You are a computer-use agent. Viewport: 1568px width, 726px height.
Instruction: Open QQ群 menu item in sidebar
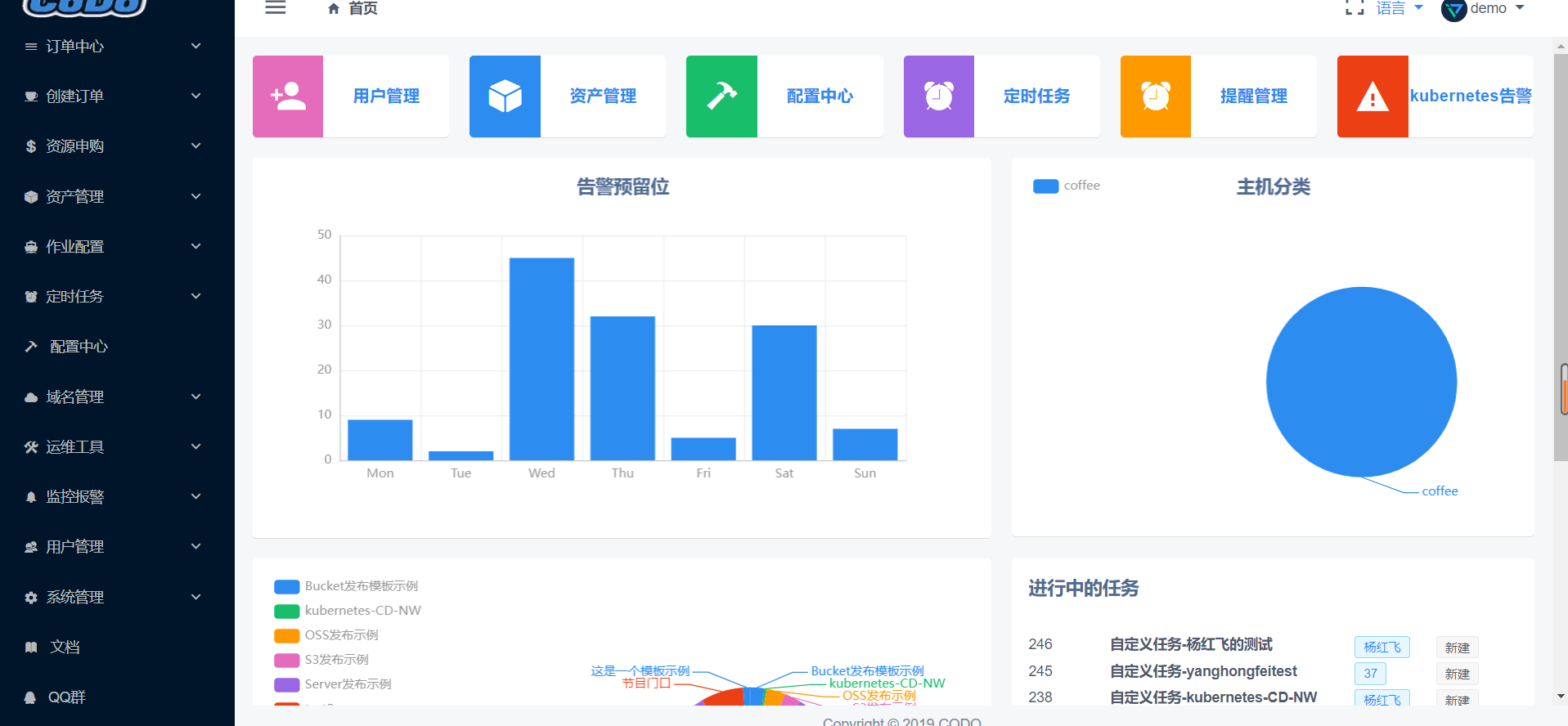(x=117, y=697)
